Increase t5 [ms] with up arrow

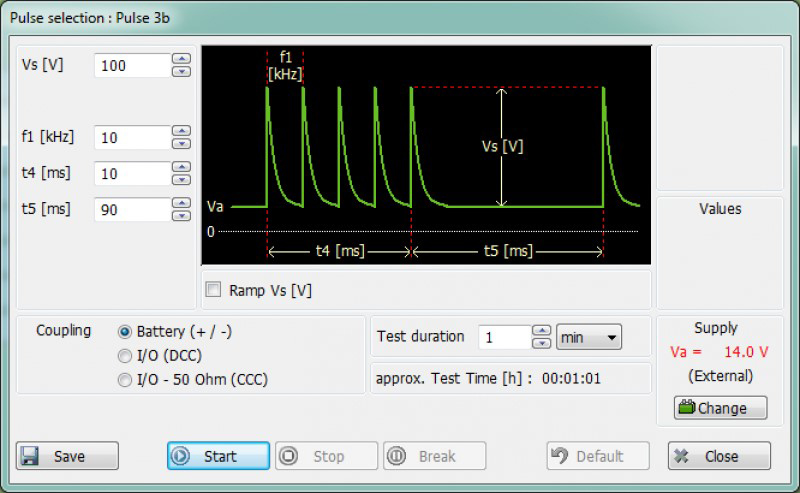[182, 204]
